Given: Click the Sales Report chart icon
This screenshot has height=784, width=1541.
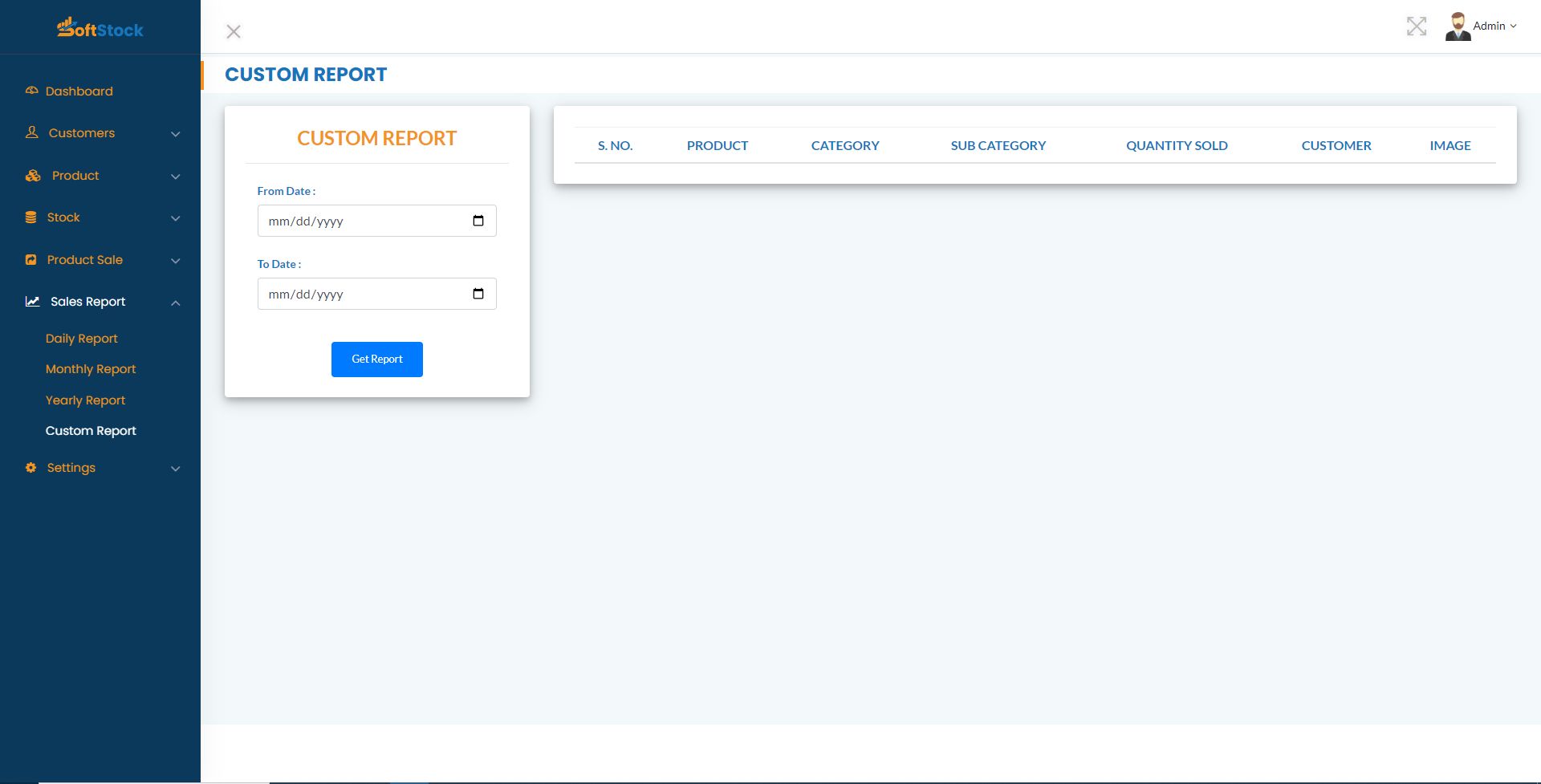Looking at the screenshot, I should 32,302.
